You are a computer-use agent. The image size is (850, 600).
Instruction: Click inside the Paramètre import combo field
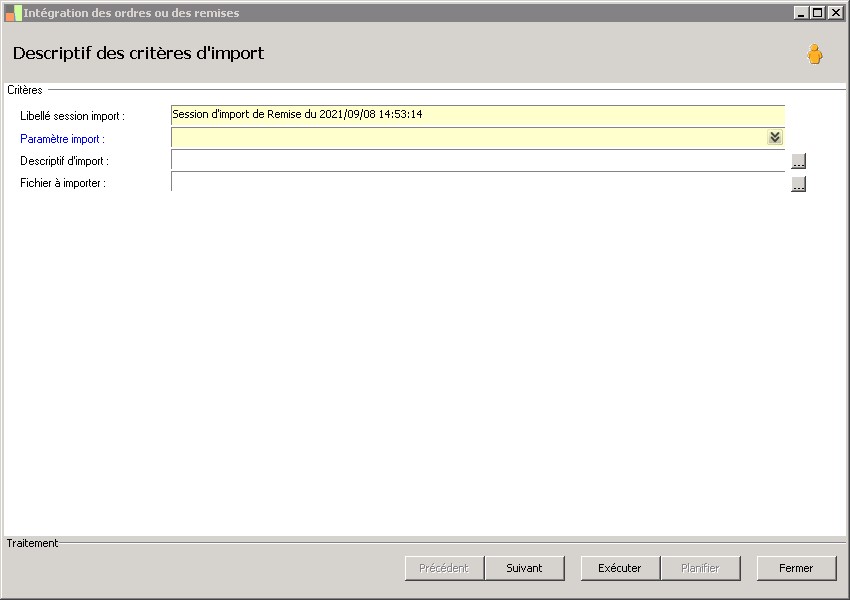(x=469, y=138)
